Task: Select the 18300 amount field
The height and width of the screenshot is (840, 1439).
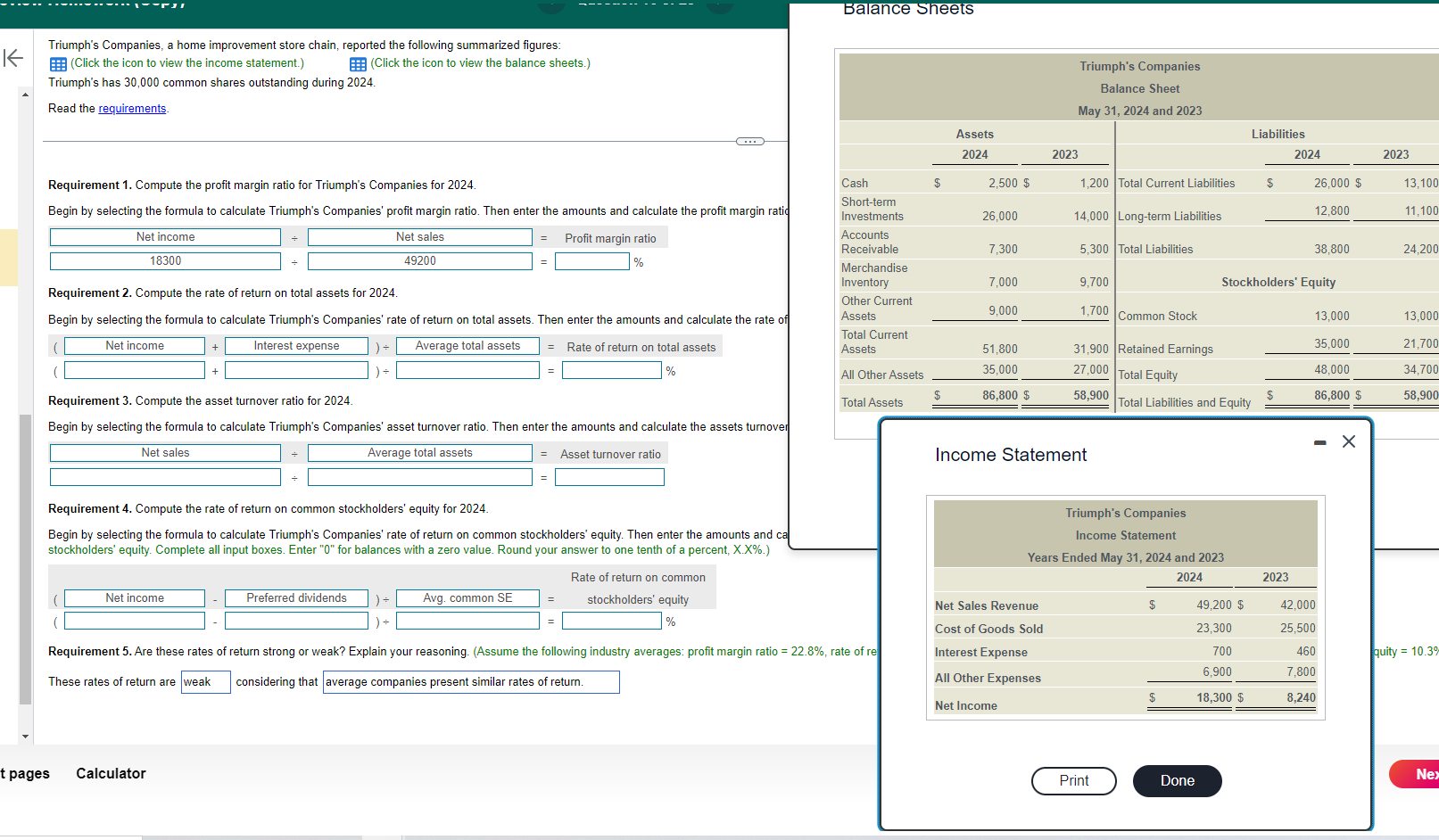Action: 165,261
